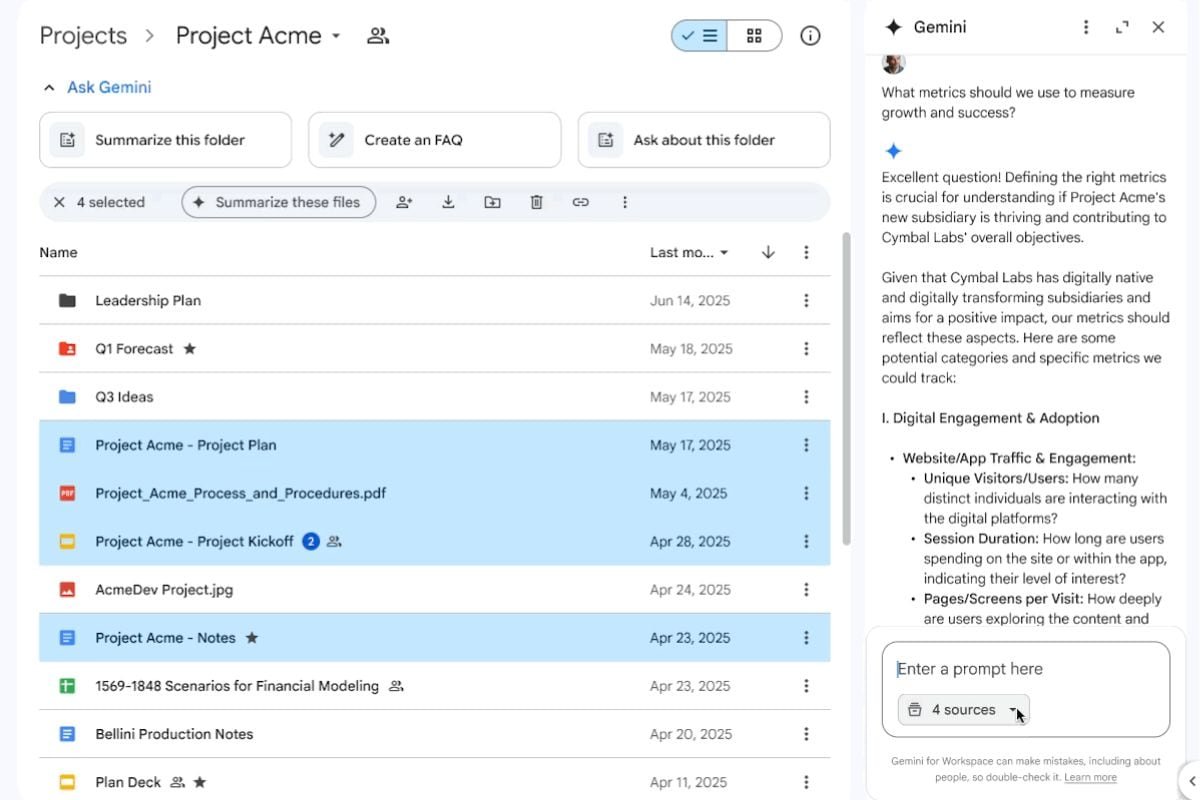Click the Ask Gemini label
Viewport: 1200px width, 800px height.
pyautogui.click(x=109, y=88)
